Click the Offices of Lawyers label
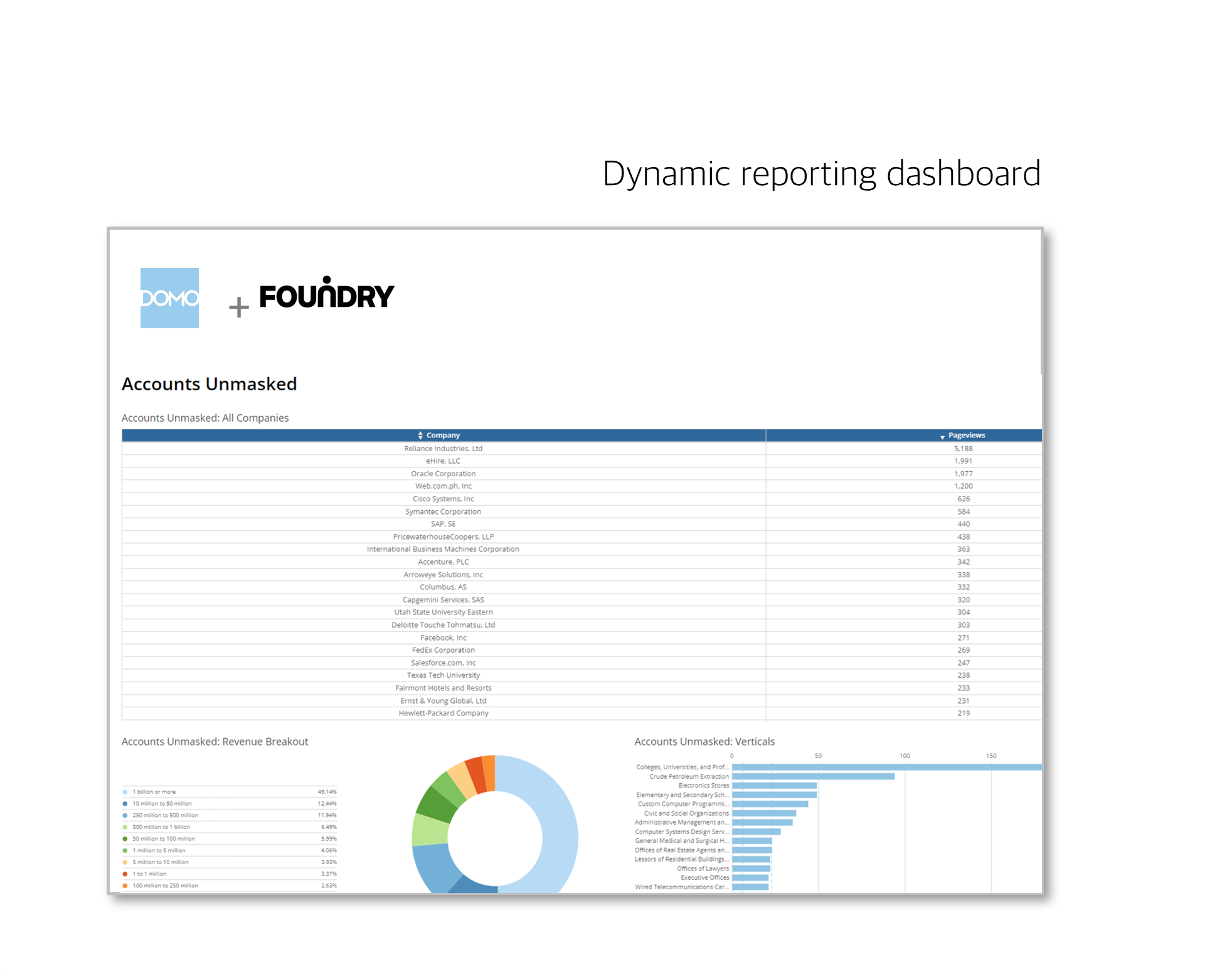This screenshot has width=1232, height=974. pyautogui.click(x=703, y=869)
